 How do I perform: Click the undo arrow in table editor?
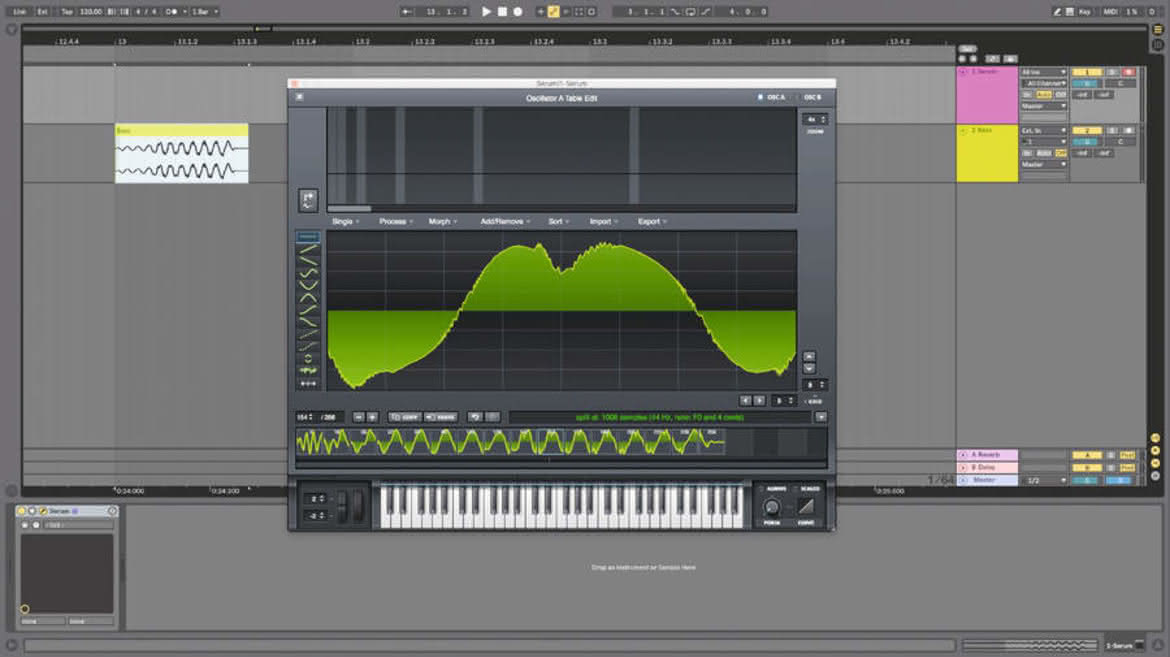click(475, 417)
